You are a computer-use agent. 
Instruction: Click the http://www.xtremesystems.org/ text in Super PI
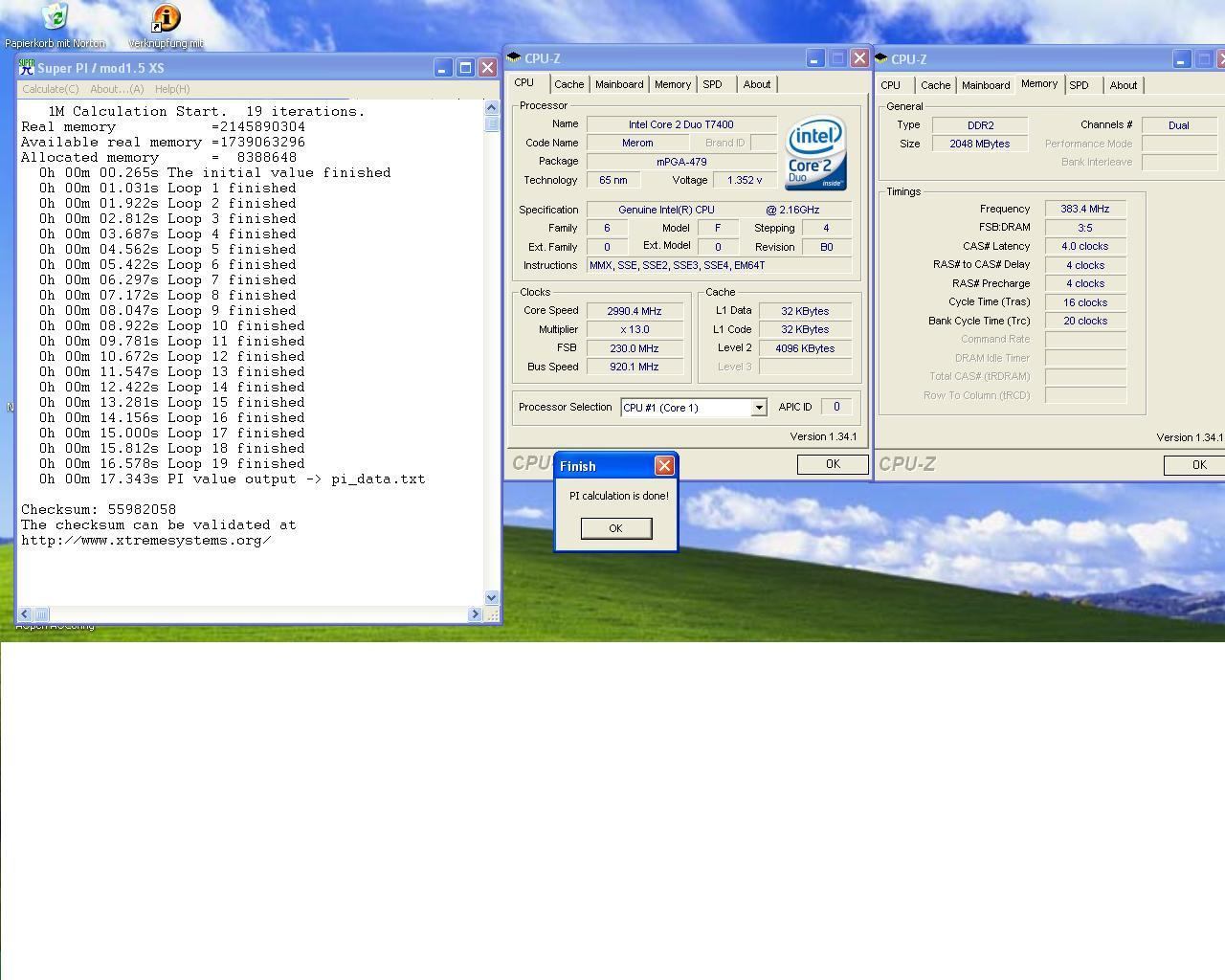[x=146, y=540]
